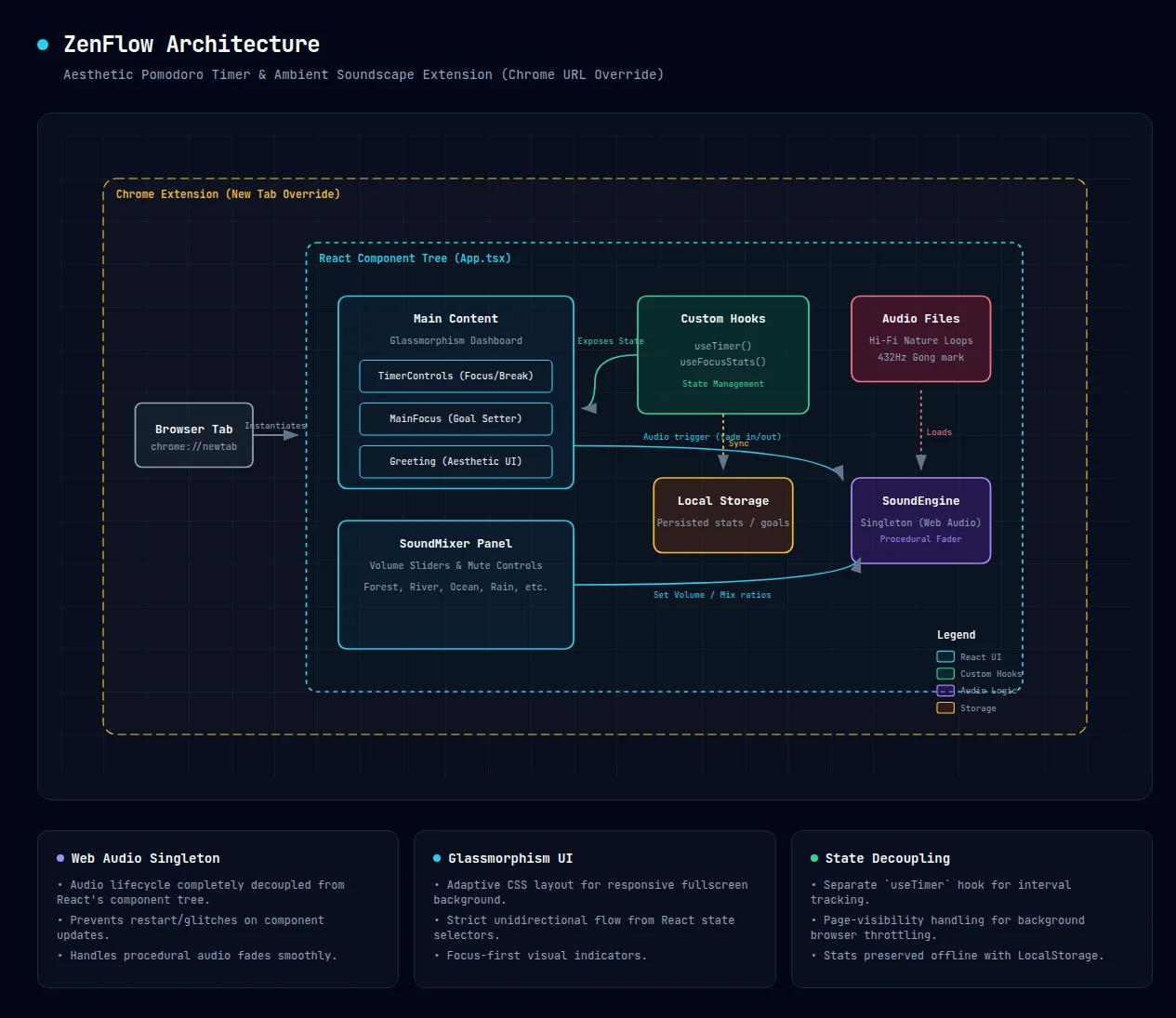
Task: Click 'Persisted stats / goals' text
Action: coord(723,523)
